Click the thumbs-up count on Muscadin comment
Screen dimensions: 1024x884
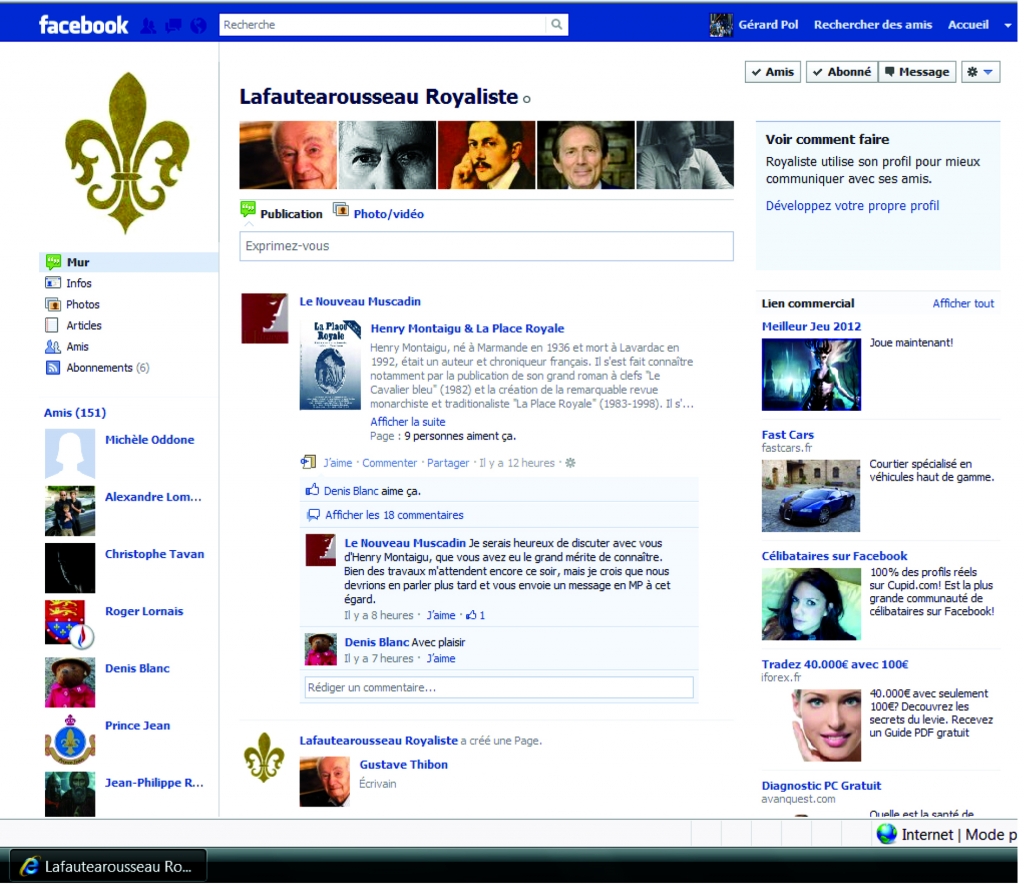pyautogui.click(x=475, y=615)
